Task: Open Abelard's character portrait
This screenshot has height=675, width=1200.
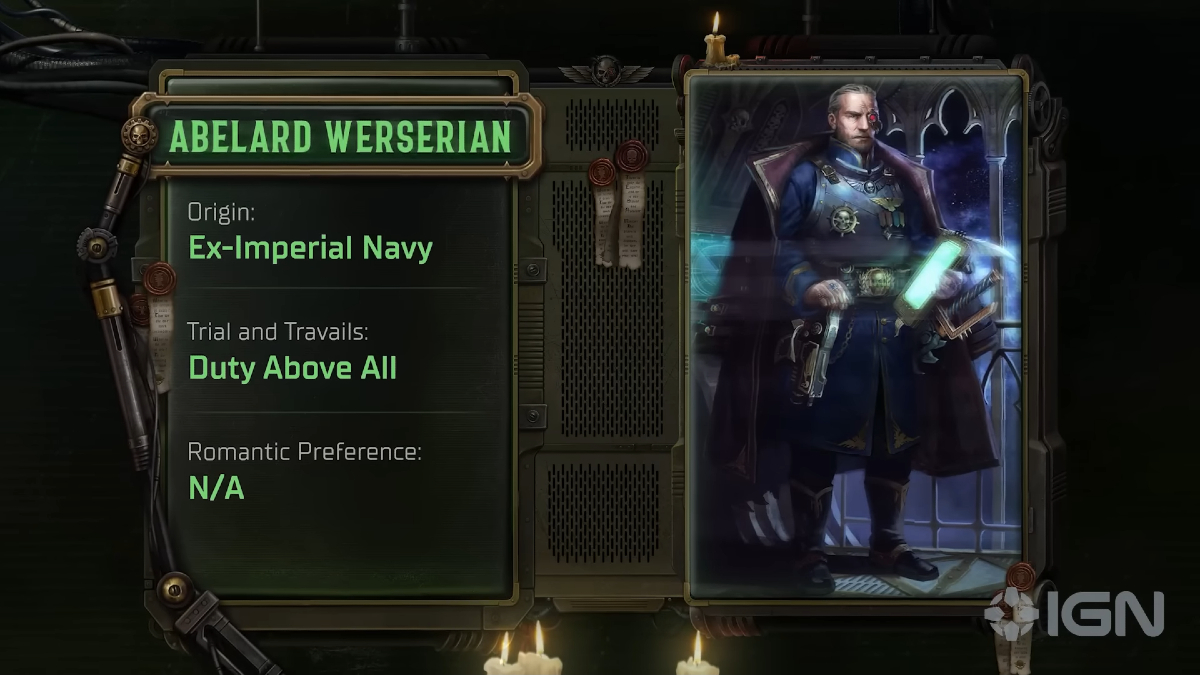Action: pos(857,337)
